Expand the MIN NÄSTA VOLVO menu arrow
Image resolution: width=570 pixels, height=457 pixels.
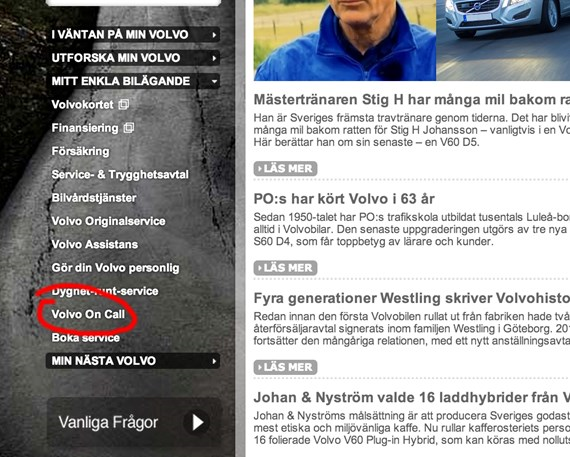click(x=214, y=361)
